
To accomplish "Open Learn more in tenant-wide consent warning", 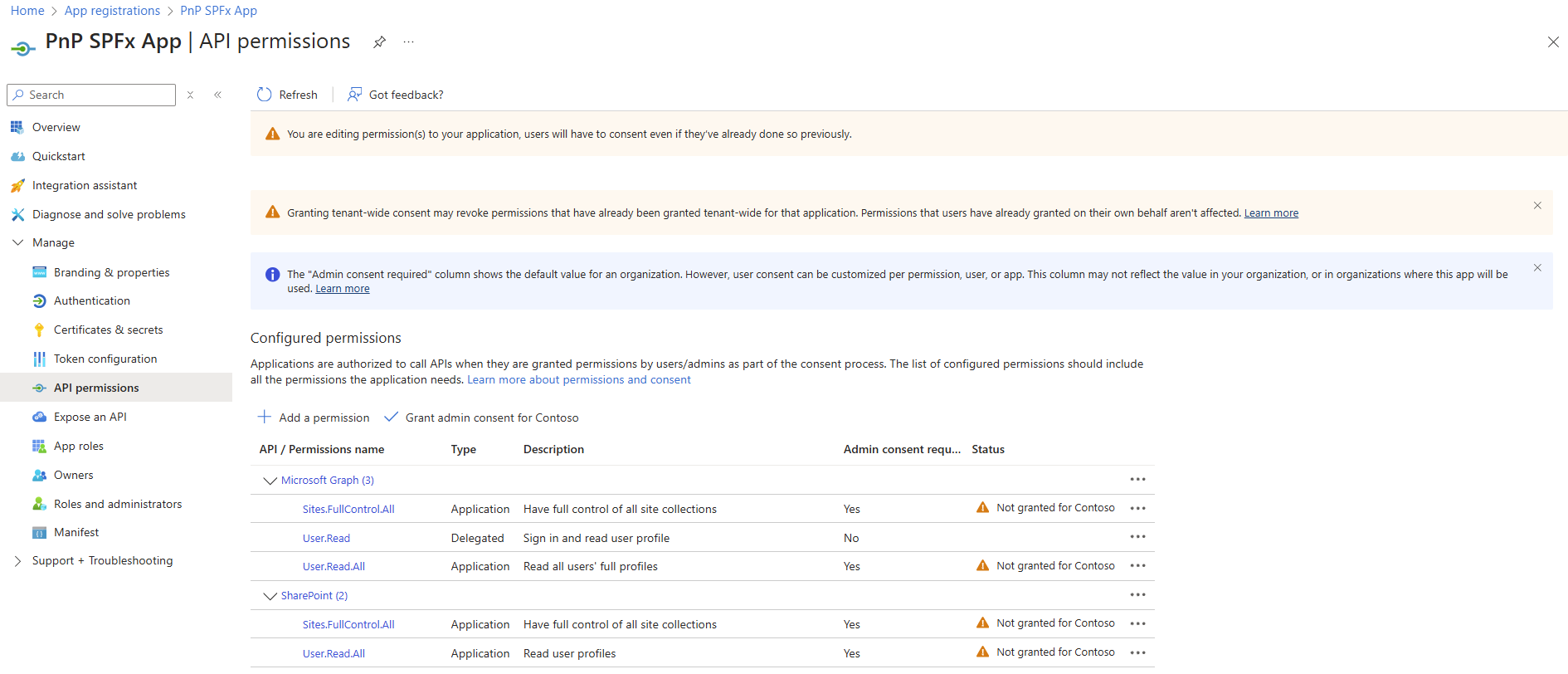I will click(x=1271, y=213).
